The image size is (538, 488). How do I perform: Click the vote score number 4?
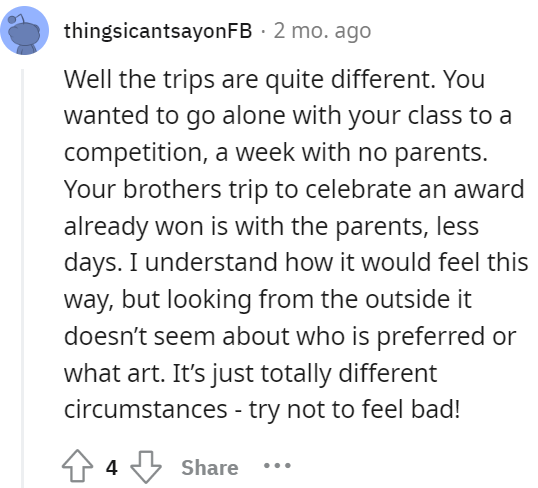112,467
